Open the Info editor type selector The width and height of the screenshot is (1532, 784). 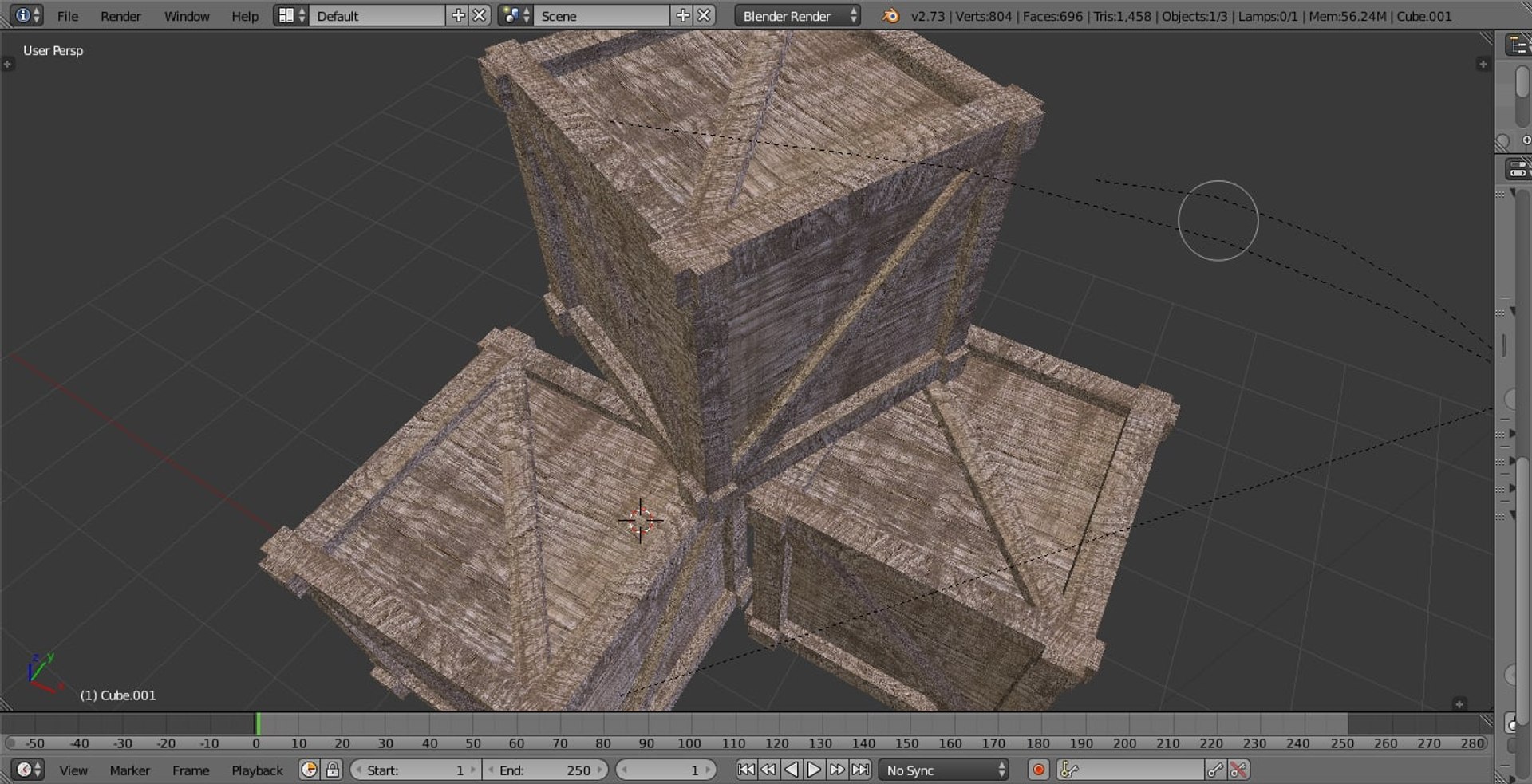[27, 15]
